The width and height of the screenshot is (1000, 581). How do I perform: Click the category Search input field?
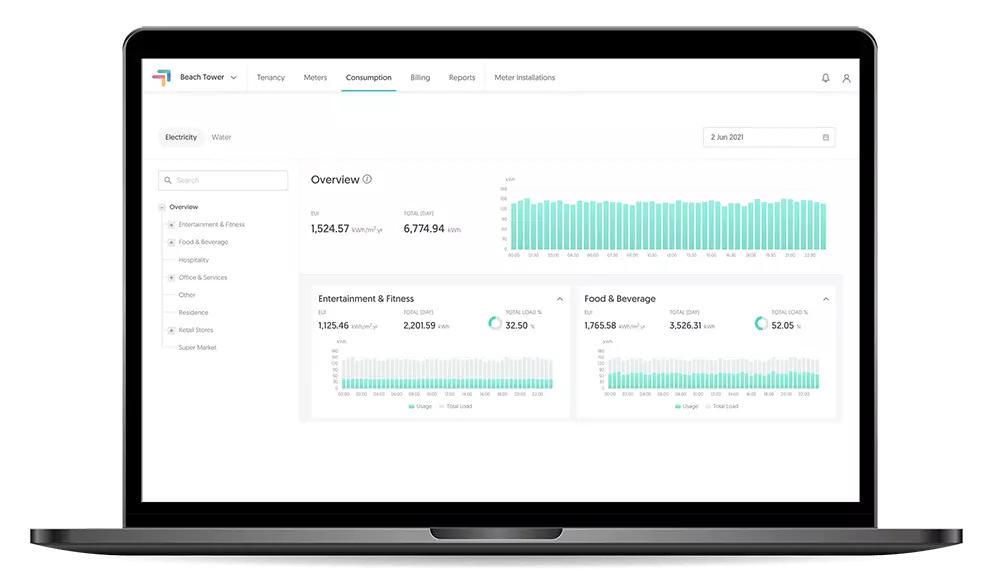coord(229,181)
